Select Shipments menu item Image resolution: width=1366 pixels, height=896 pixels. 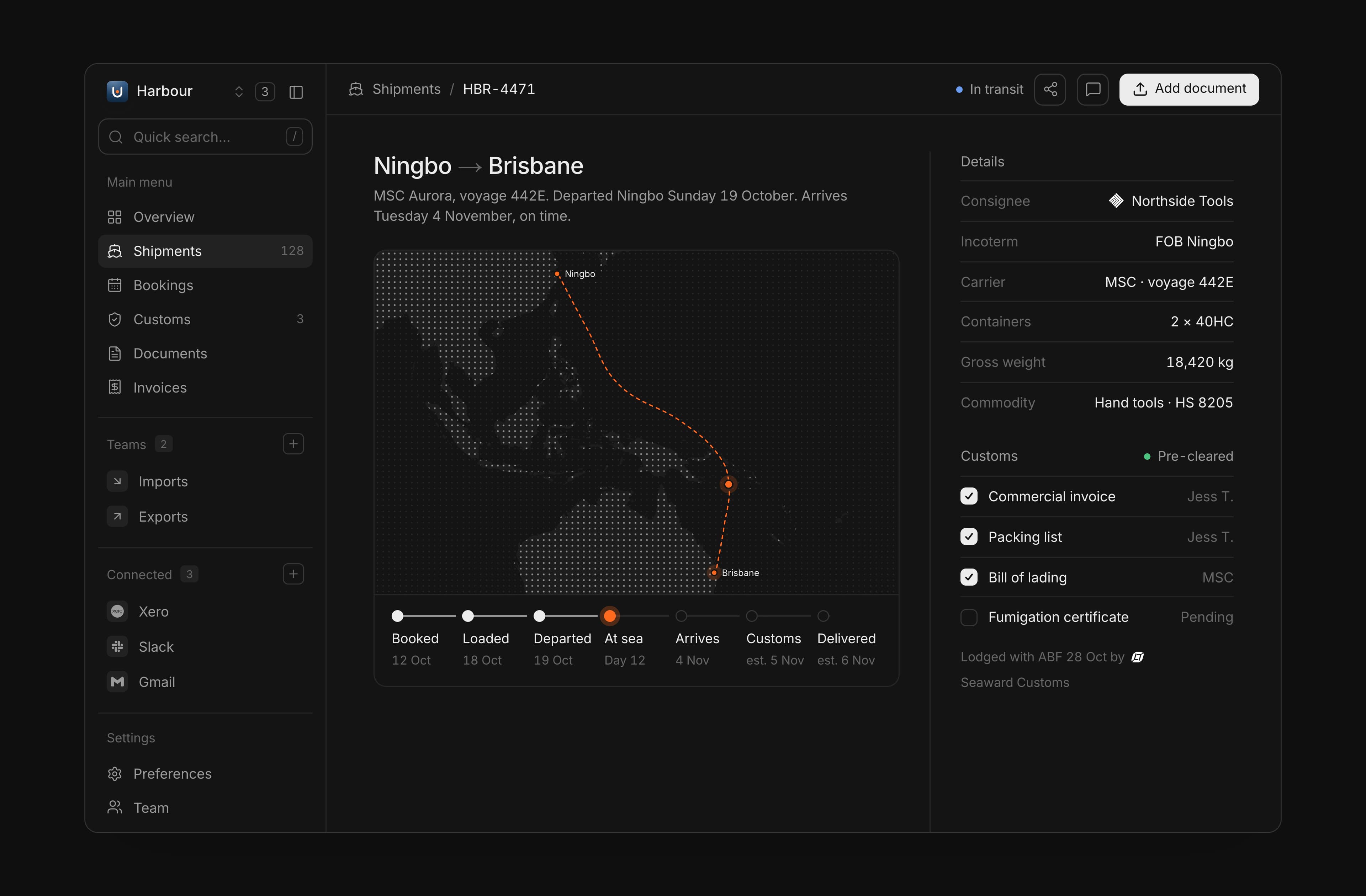(206, 251)
